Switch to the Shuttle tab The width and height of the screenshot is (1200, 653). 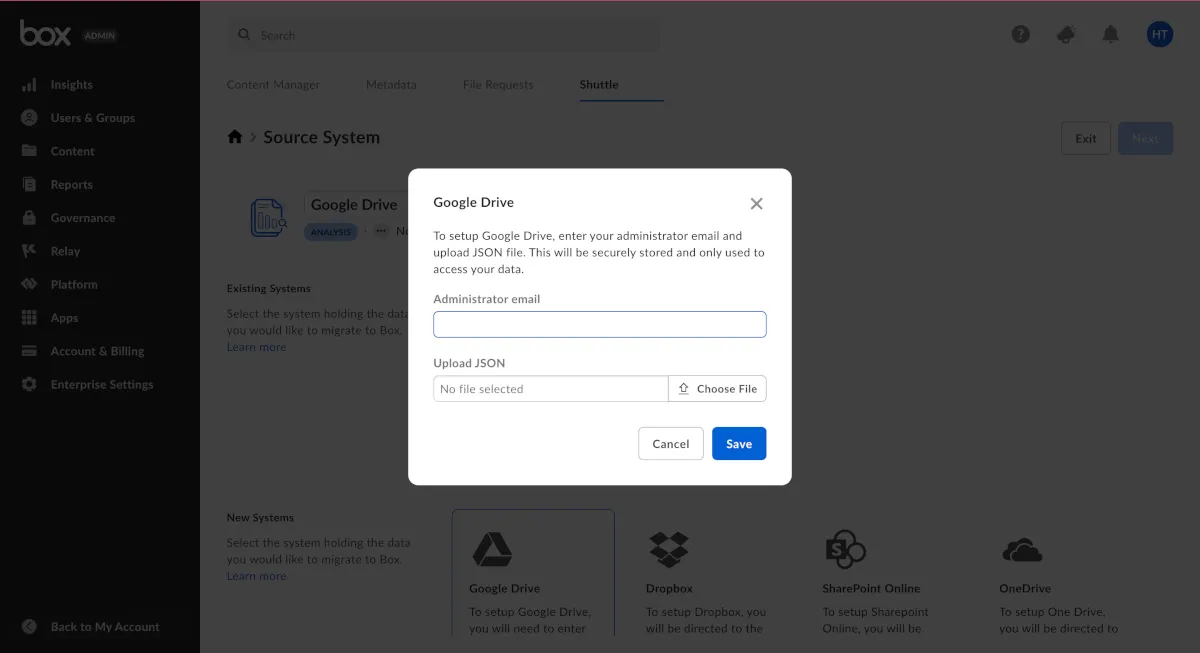pos(599,85)
